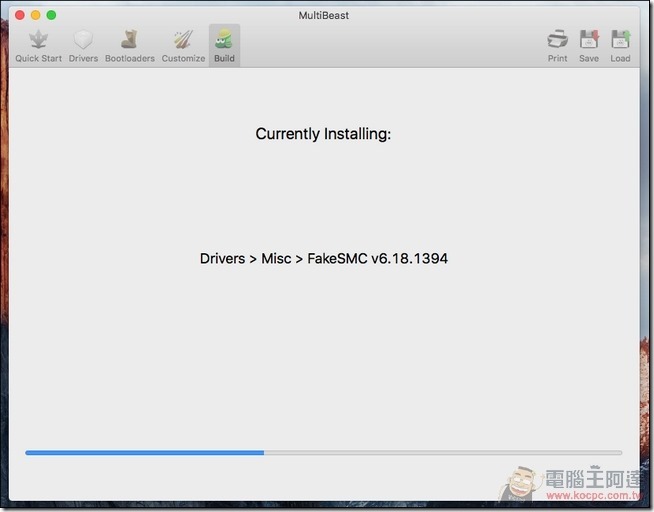
Task: Select the Bootloaders boot icon
Action: tap(130, 40)
